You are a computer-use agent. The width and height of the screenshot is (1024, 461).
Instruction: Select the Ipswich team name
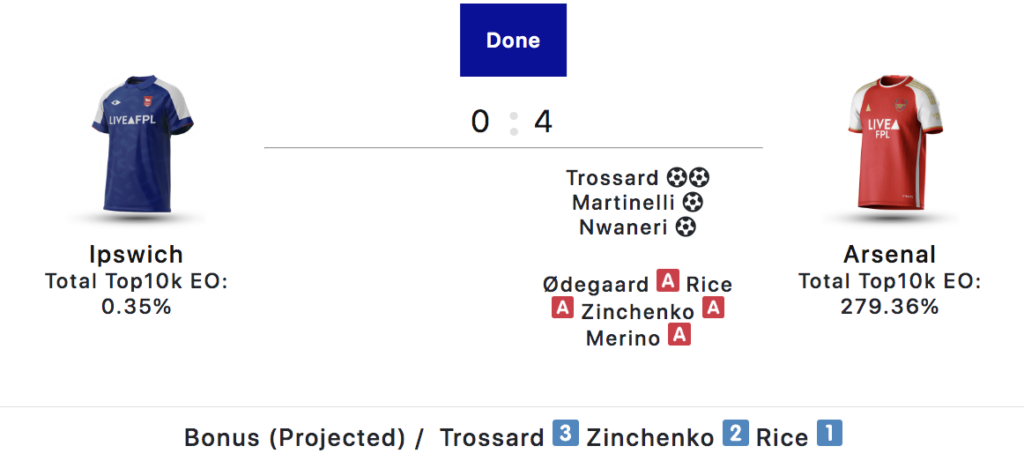(x=136, y=255)
